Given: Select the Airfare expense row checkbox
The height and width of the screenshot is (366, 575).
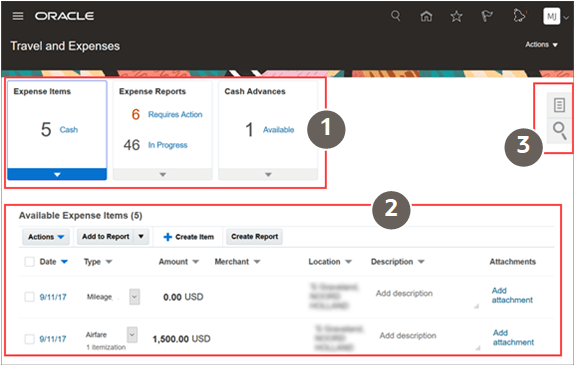Looking at the screenshot, I should (29, 339).
